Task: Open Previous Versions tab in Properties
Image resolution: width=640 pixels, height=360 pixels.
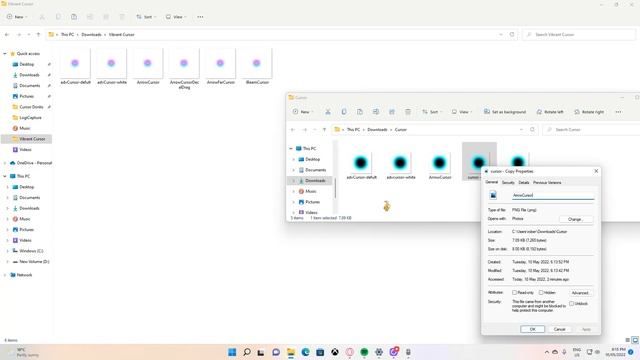Action: [547, 182]
